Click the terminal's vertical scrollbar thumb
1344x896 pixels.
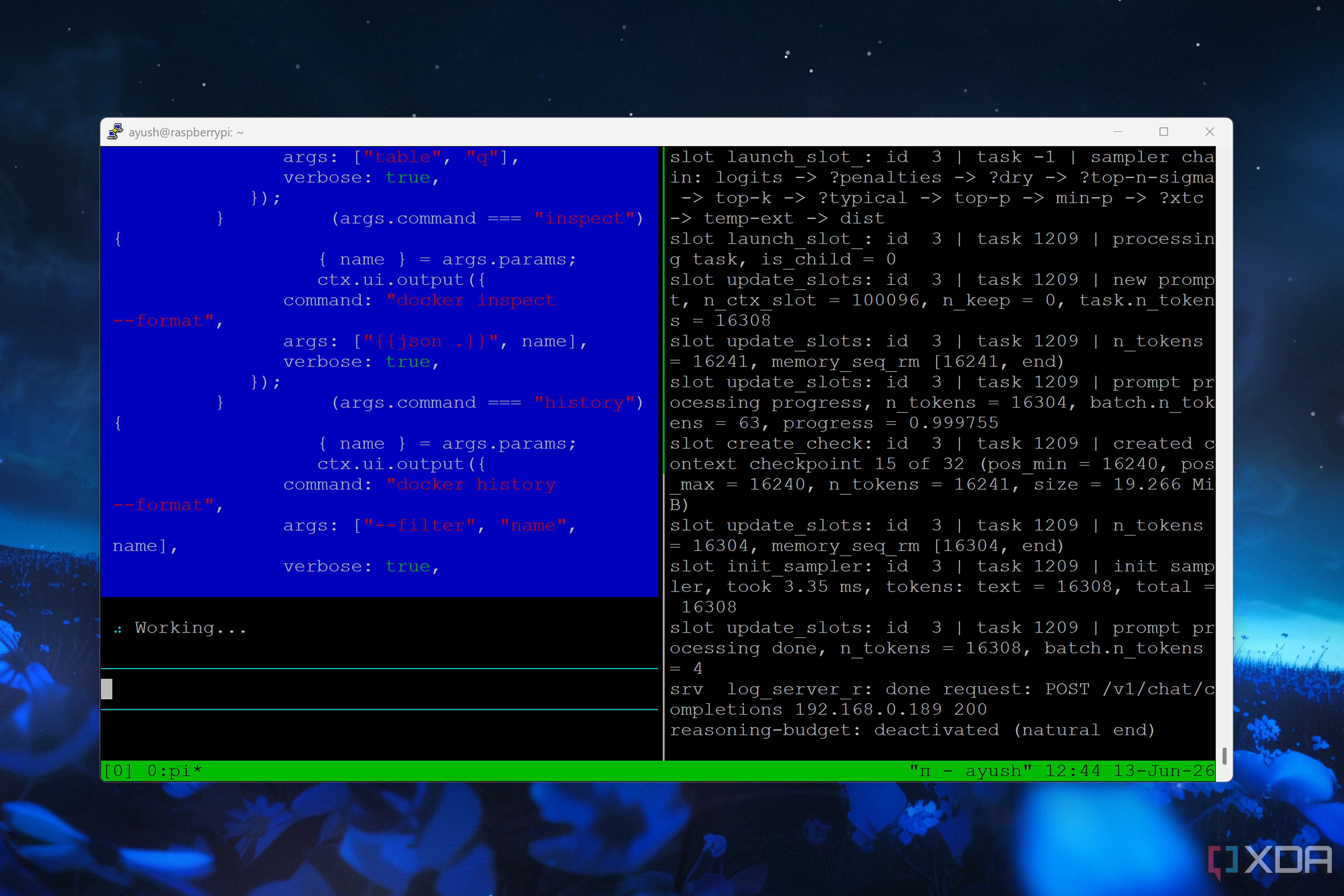(x=1224, y=756)
